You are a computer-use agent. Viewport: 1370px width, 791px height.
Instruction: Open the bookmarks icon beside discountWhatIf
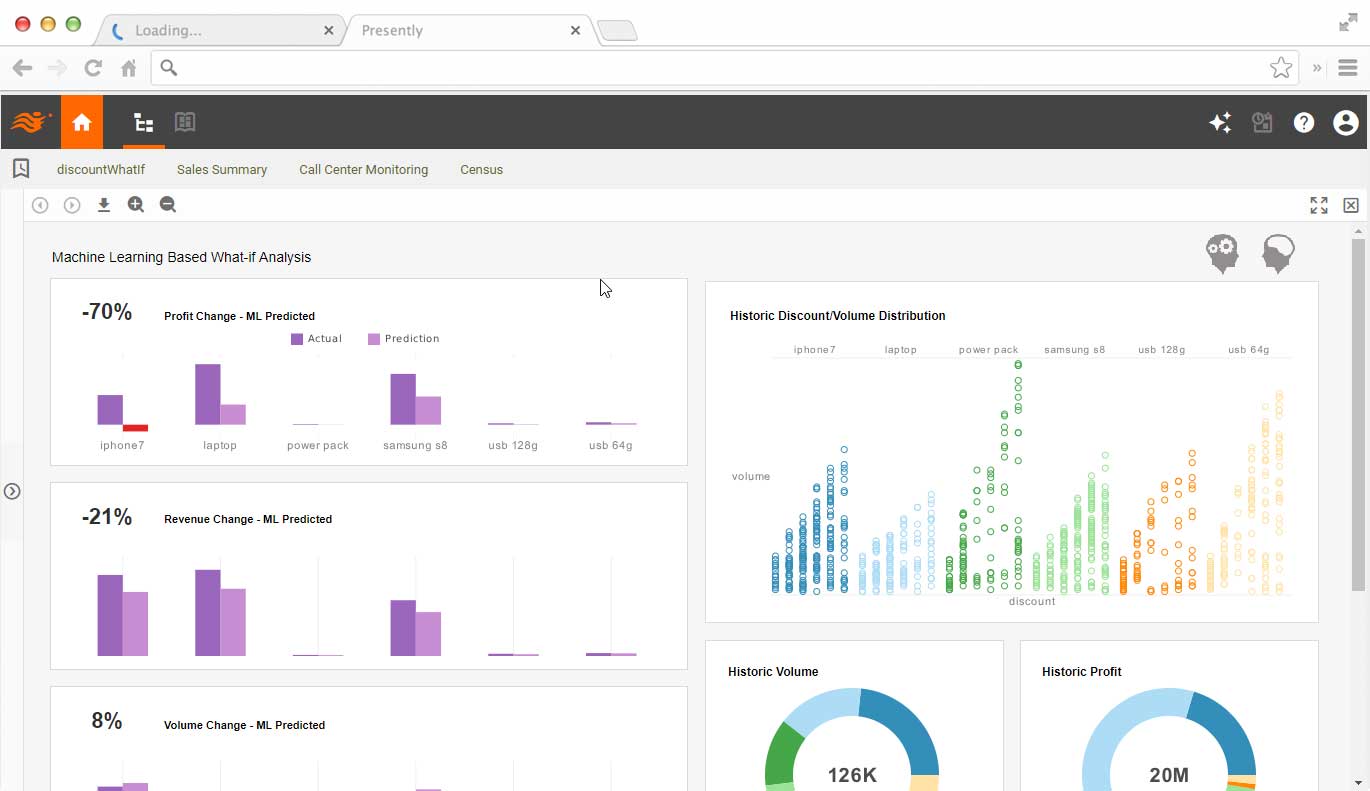pos(21,168)
